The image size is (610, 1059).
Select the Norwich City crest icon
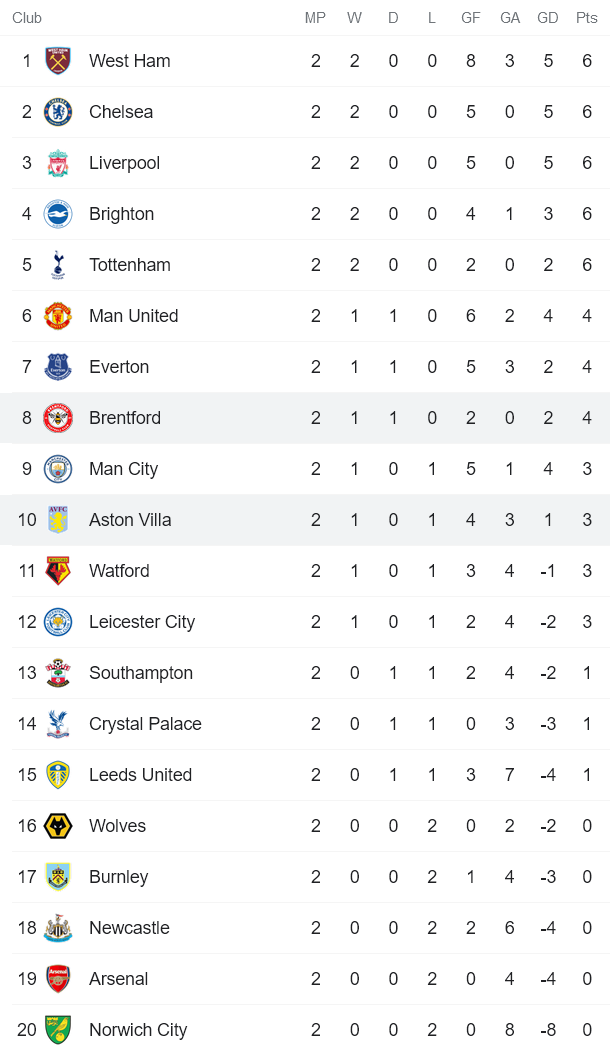pyautogui.click(x=58, y=1030)
